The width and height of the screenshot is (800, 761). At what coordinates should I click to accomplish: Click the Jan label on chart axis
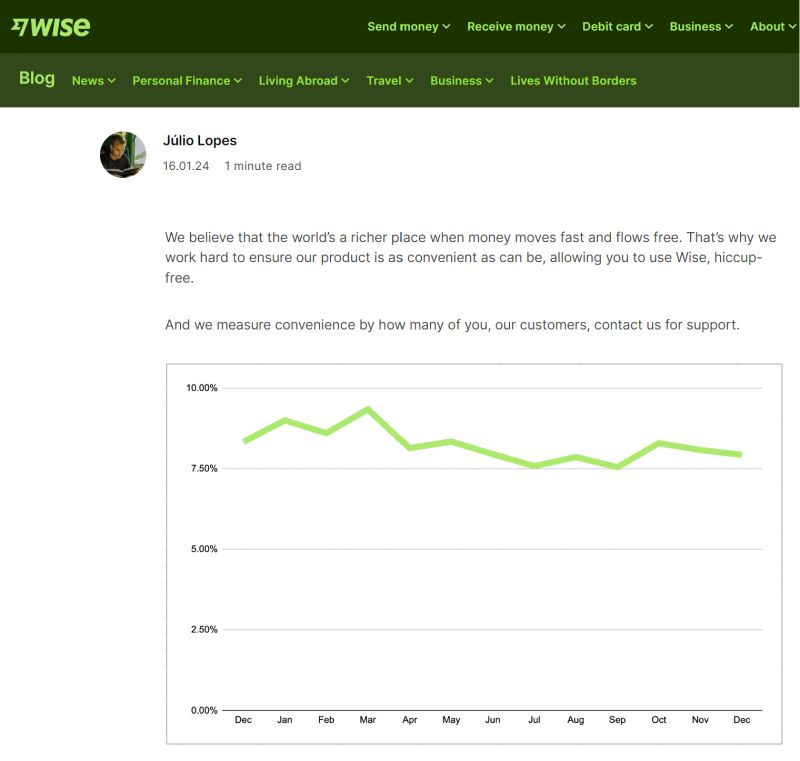285,720
